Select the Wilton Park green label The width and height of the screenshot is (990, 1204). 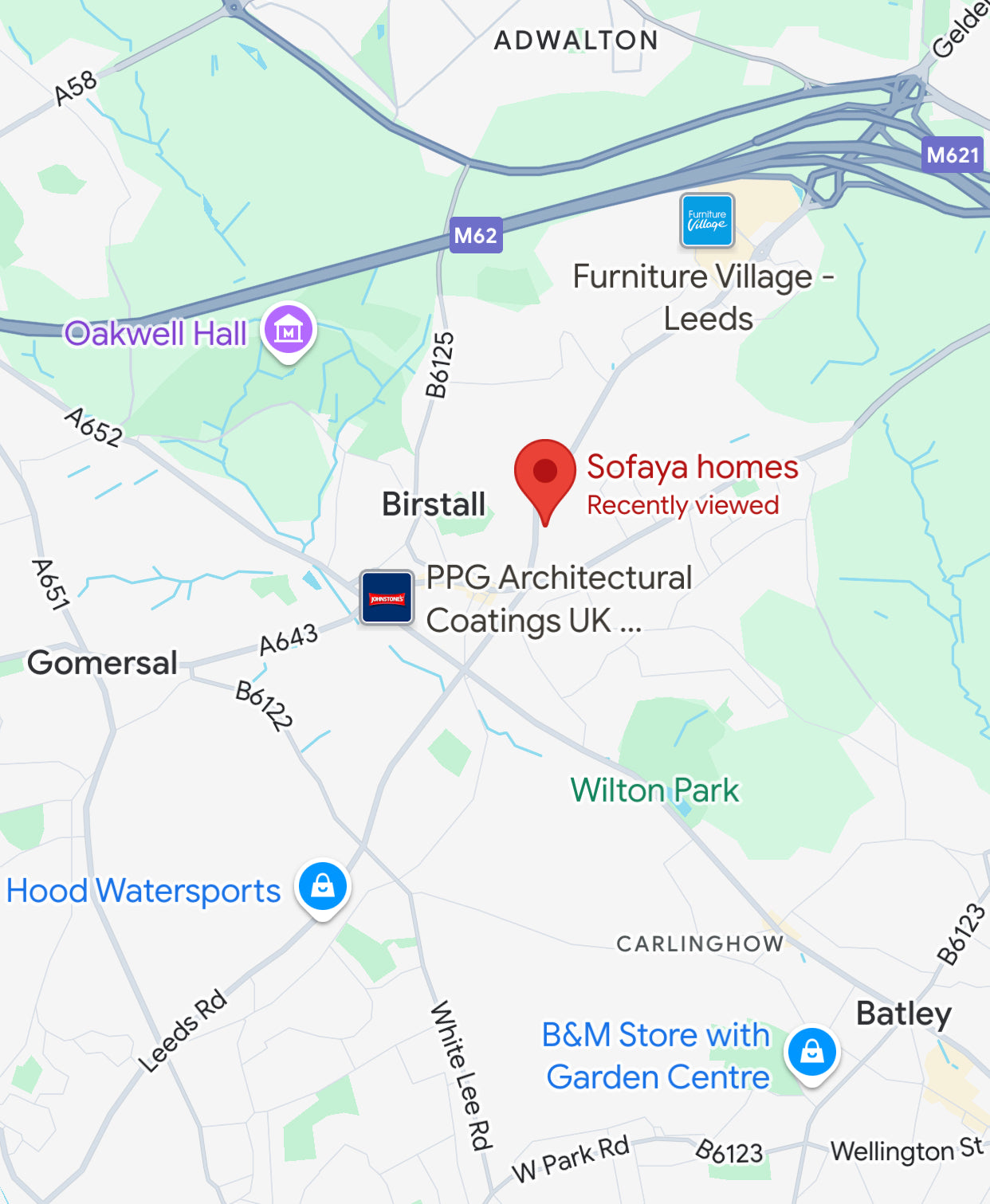coord(655,790)
